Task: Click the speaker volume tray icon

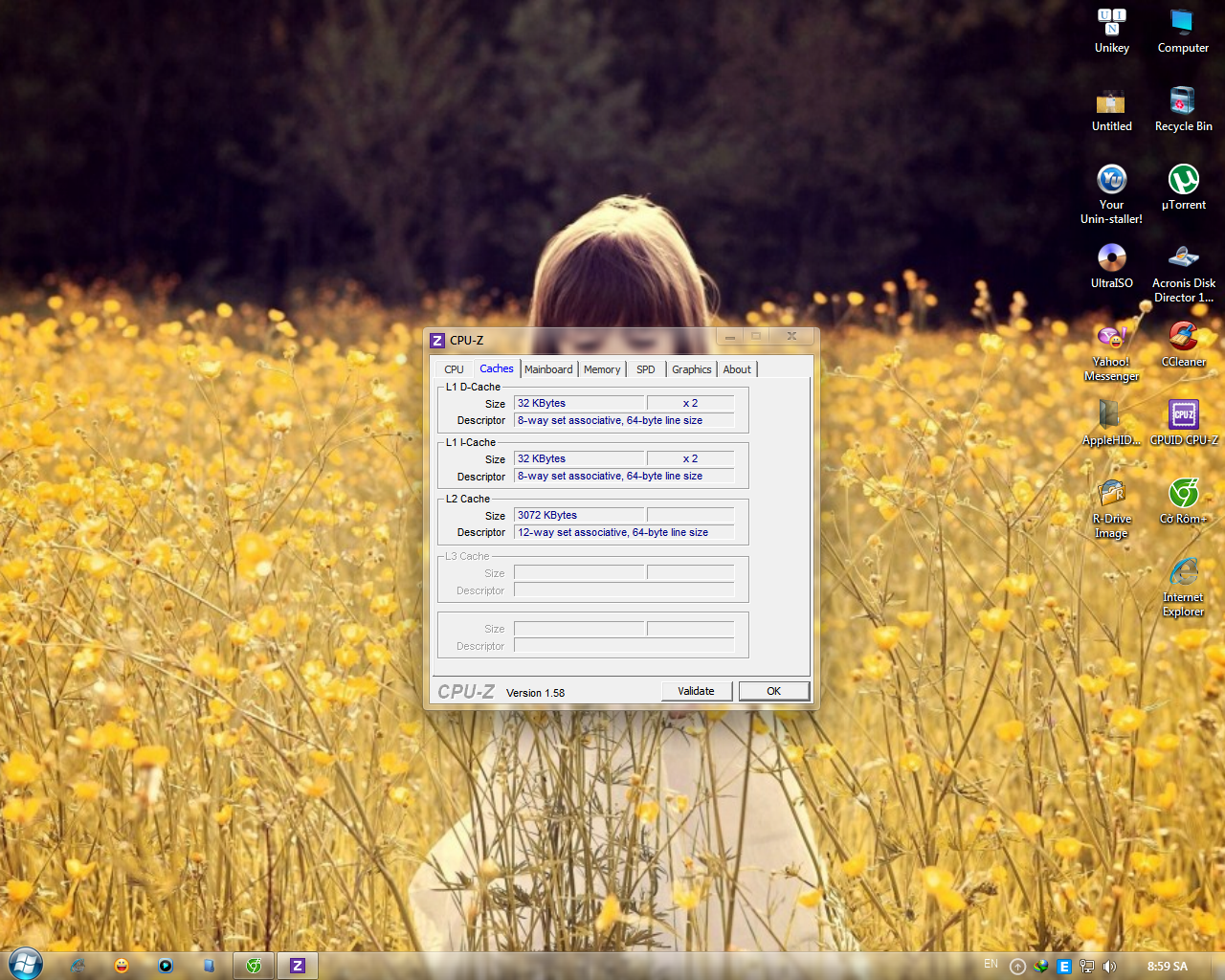Action: (1109, 967)
